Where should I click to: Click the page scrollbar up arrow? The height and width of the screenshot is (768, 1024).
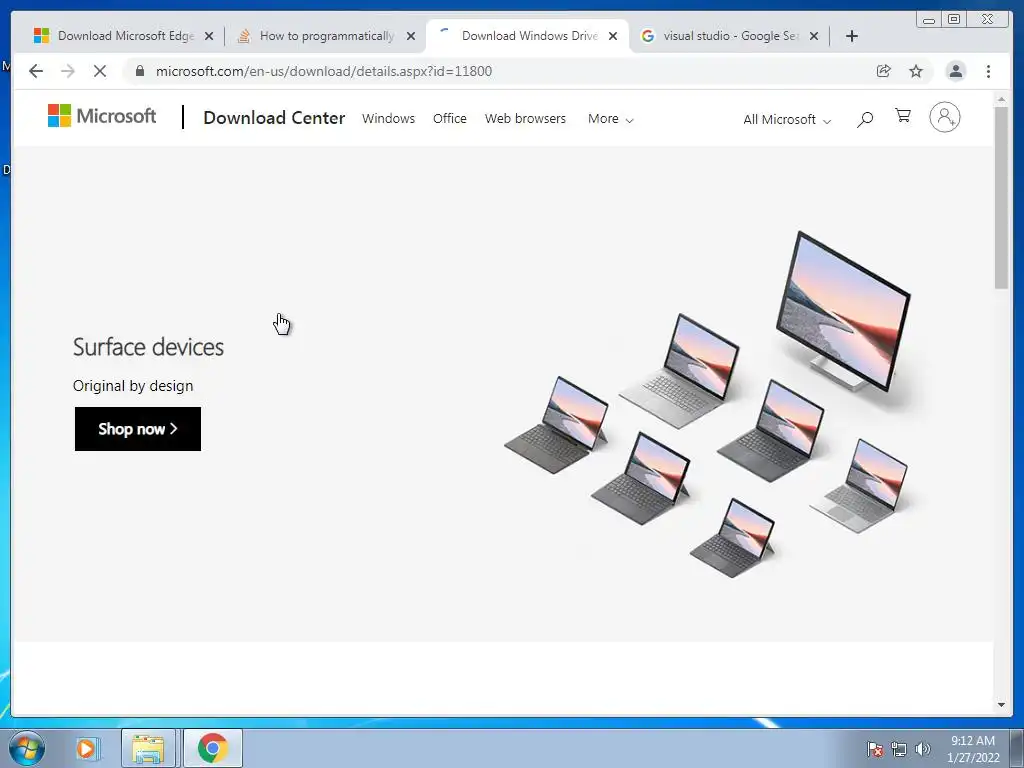(1001, 99)
